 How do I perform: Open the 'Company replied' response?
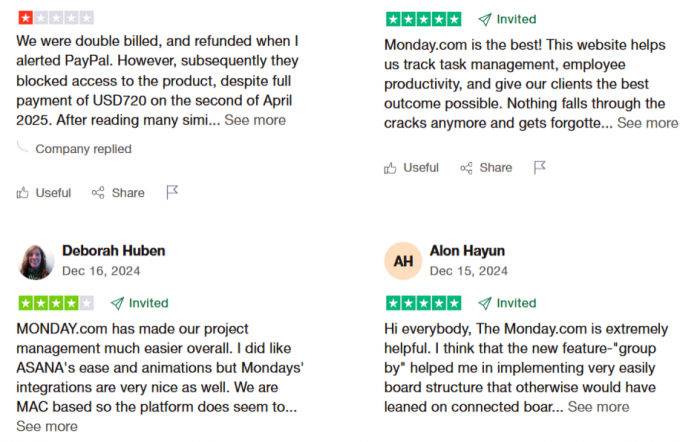[83, 149]
